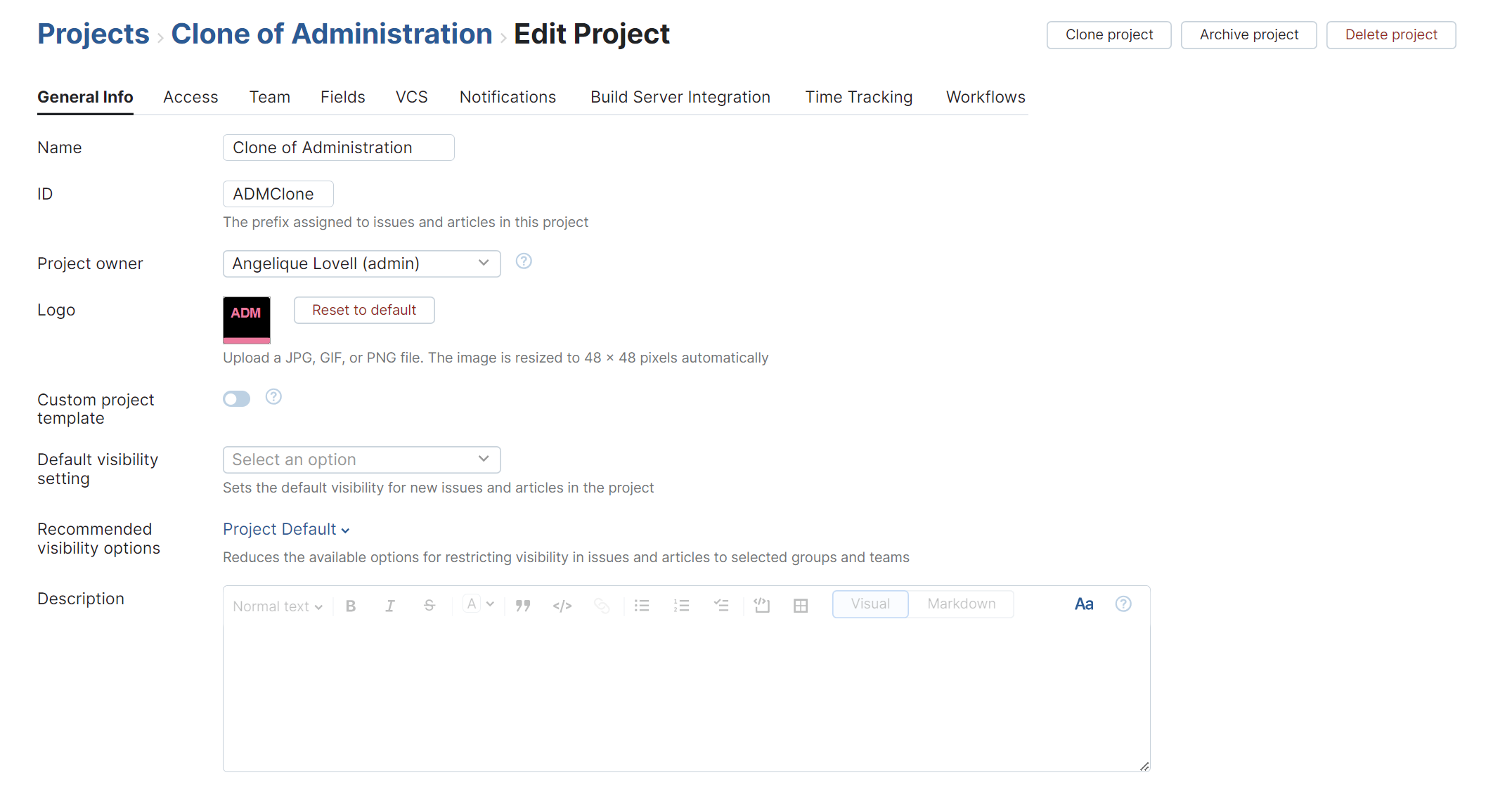Switch to the Time Tracking tab
Screen dimensions: 1512x801
pyautogui.click(x=858, y=97)
